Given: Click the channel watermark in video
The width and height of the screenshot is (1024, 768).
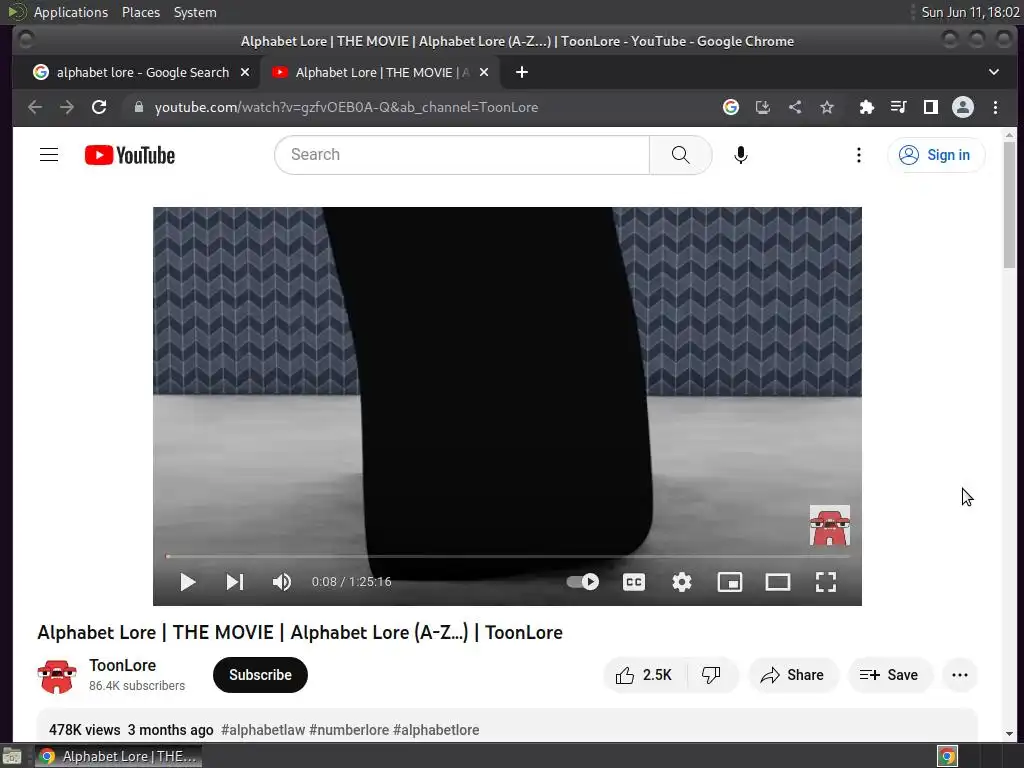Looking at the screenshot, I should [x=830, y=525].
